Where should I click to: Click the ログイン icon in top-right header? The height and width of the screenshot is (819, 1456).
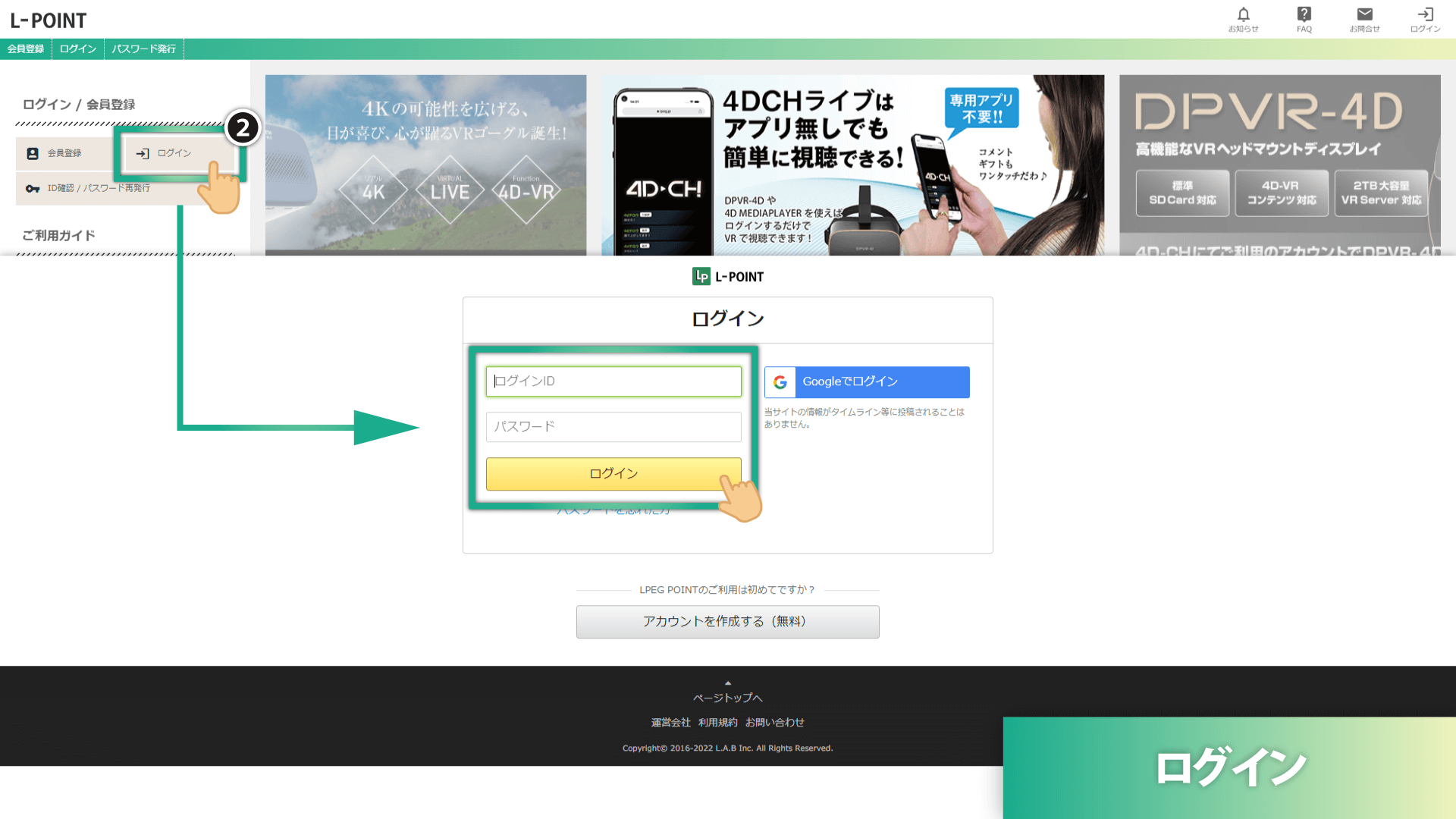pos(1425,19)
